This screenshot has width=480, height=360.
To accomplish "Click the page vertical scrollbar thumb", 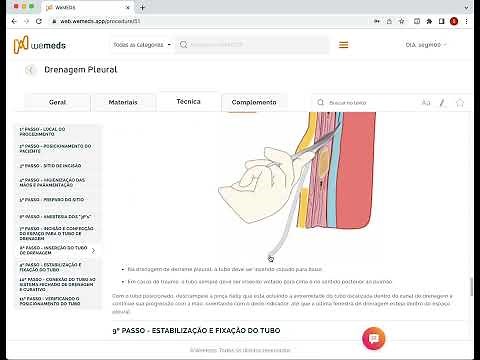I will (x=471, y=287).
